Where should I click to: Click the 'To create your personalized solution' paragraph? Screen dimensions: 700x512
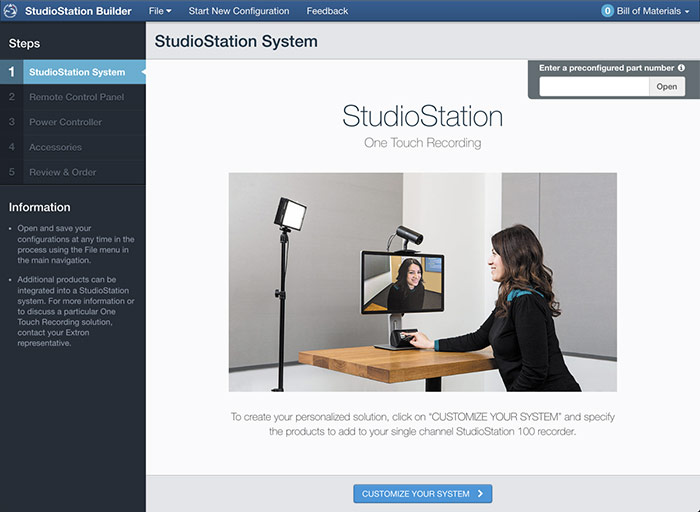coord(423,424)
